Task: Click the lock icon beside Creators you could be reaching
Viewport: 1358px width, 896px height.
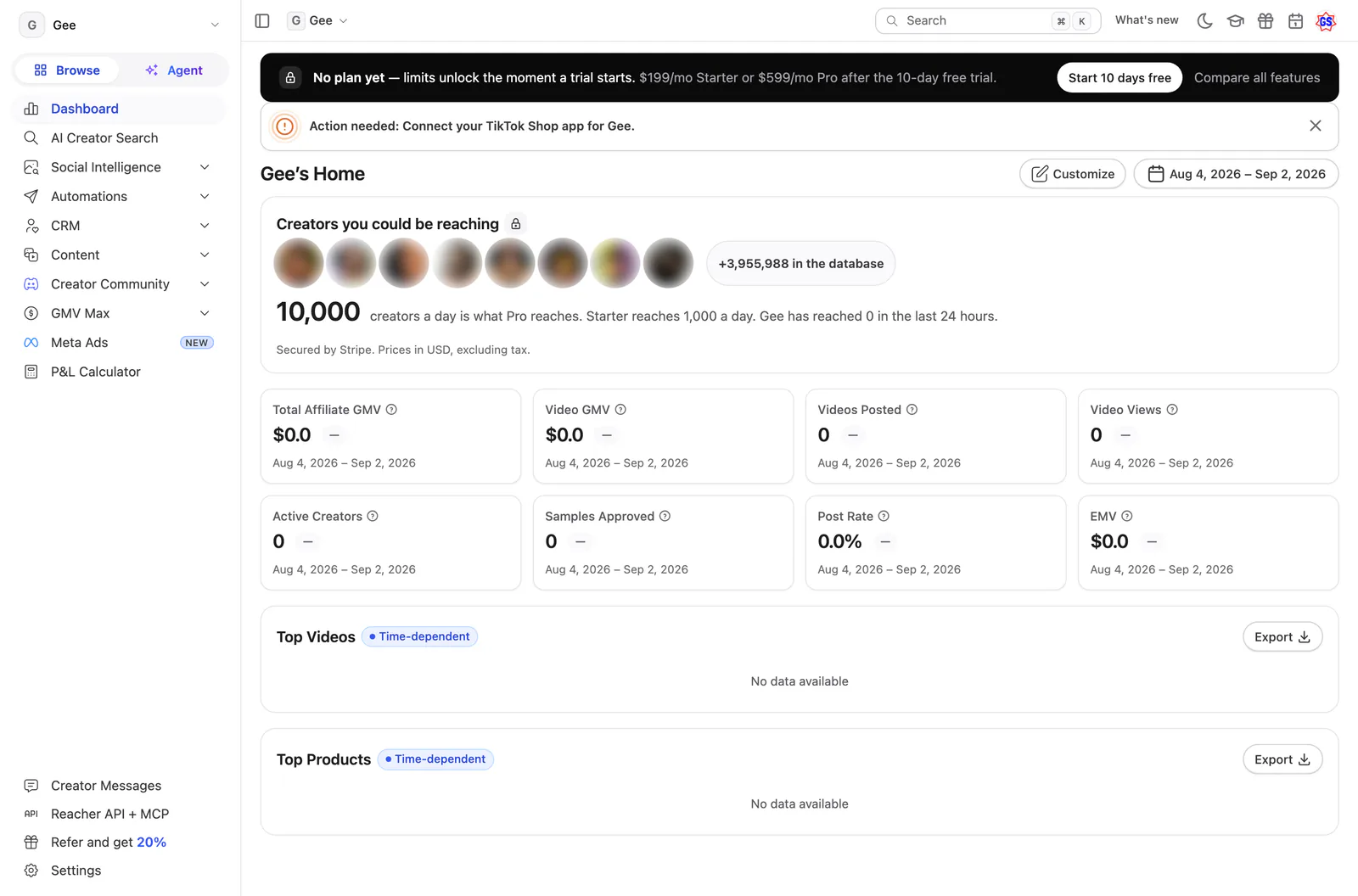Action: tap(515, 224)
